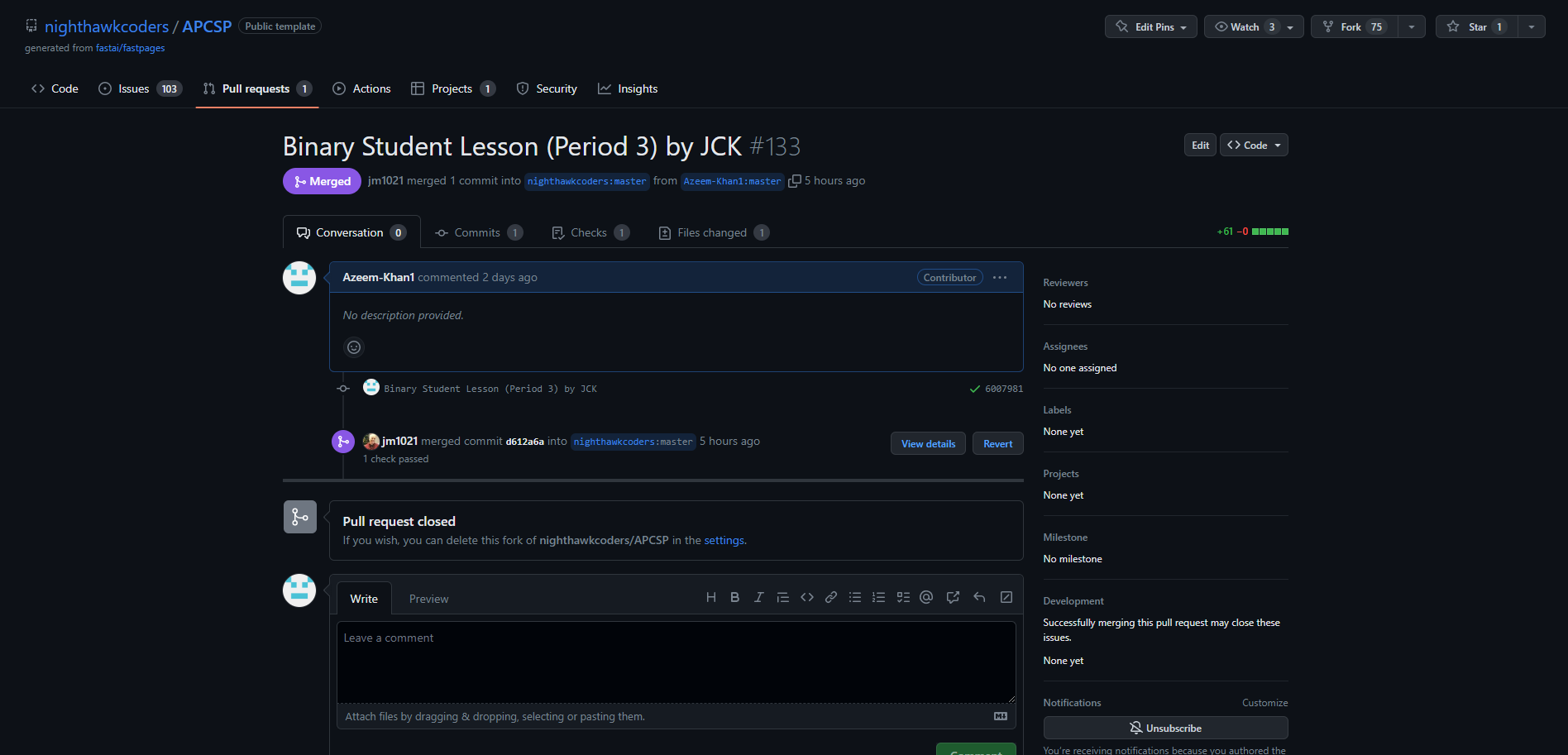Open the Insights tab
The height and width of the screenshot is (755, 1568).
click(628, 88)
